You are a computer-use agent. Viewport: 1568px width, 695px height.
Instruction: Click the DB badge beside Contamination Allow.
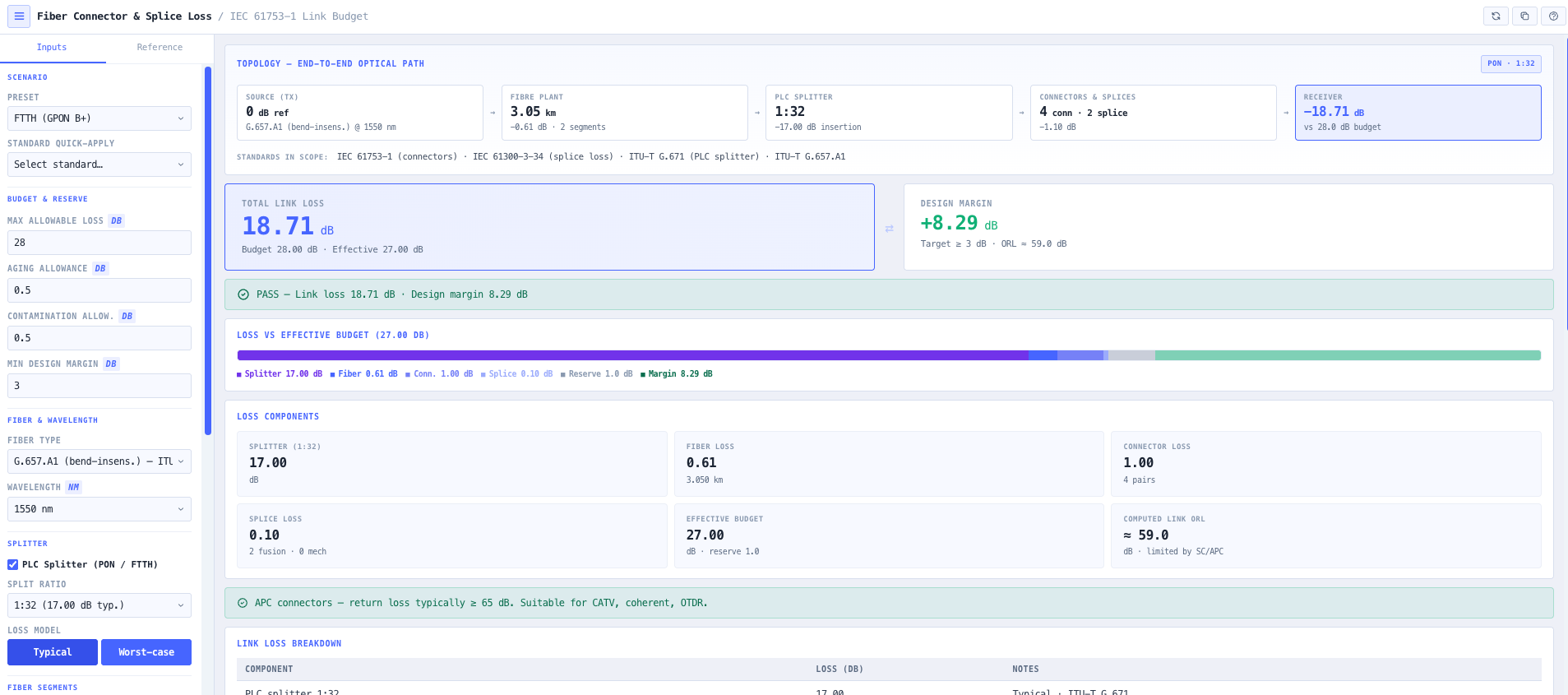pos(127,316)
